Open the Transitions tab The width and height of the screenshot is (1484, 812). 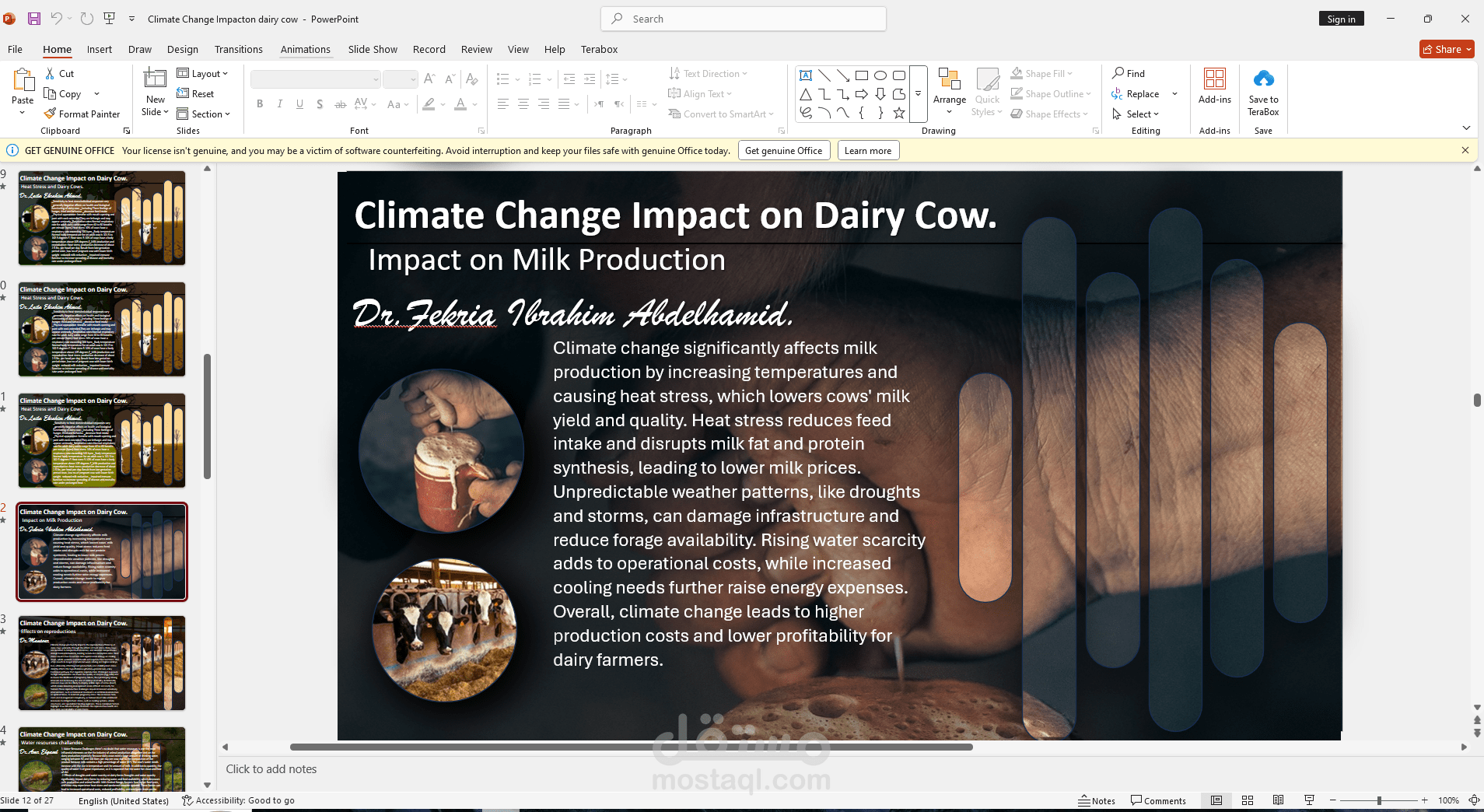tap(239, 49)
